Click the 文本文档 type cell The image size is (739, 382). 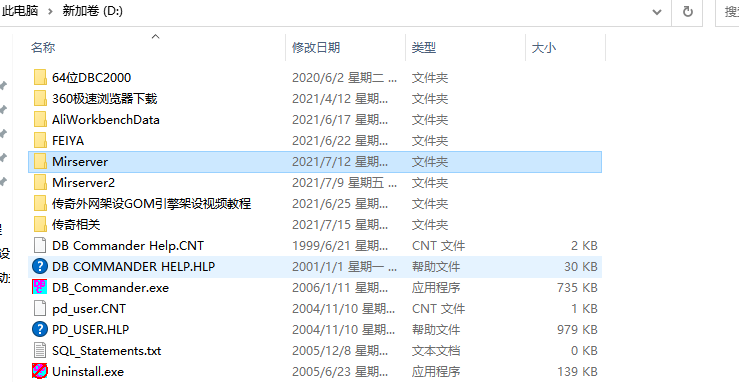[x=436, y=350]
